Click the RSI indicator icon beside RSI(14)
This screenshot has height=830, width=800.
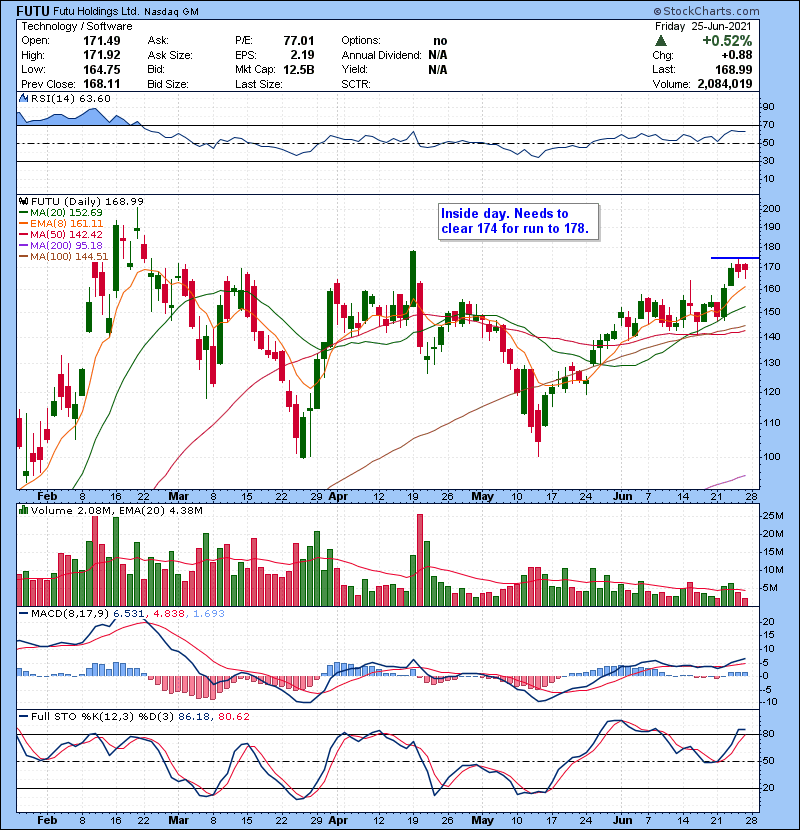(23, 98)
